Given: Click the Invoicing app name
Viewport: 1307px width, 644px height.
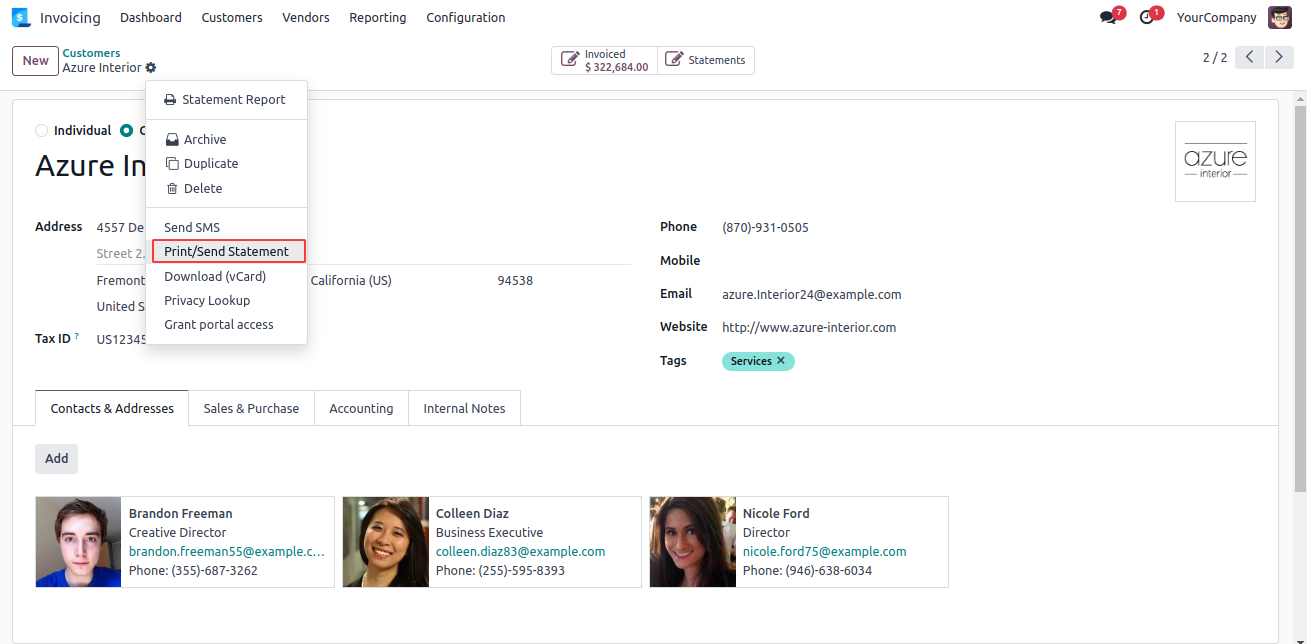Looking at the screenshot, I should pos(70,17).
